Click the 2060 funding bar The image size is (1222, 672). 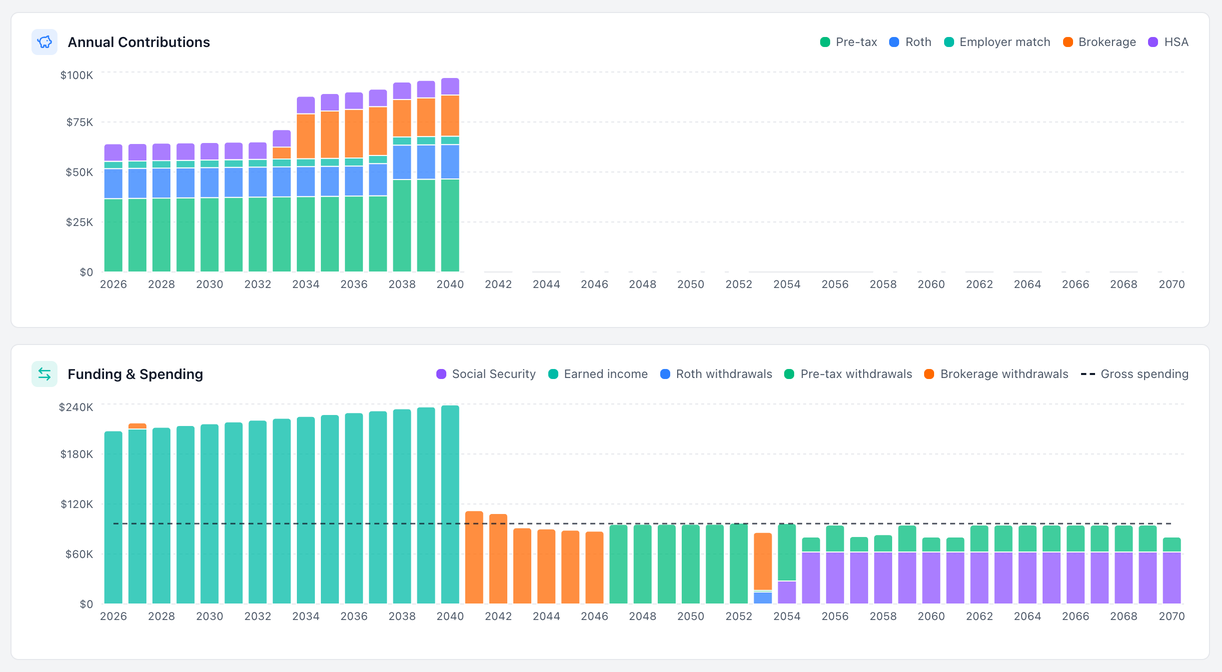[x=931, y=571]
